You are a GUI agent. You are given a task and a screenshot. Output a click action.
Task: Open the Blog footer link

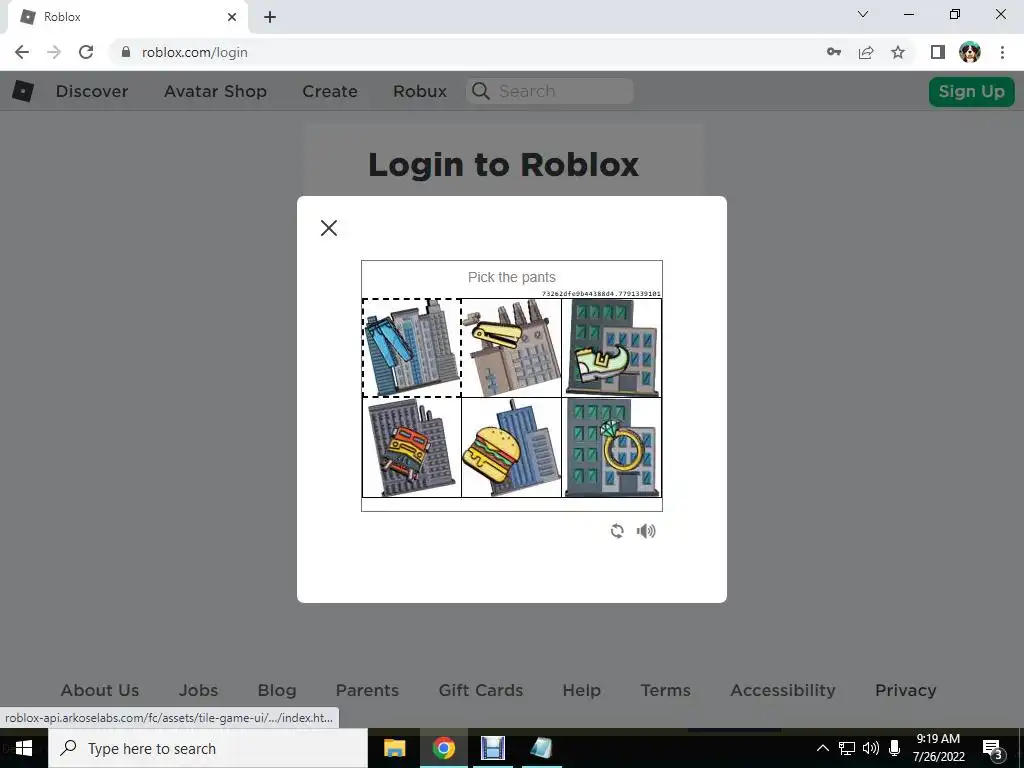coord(277,690)
